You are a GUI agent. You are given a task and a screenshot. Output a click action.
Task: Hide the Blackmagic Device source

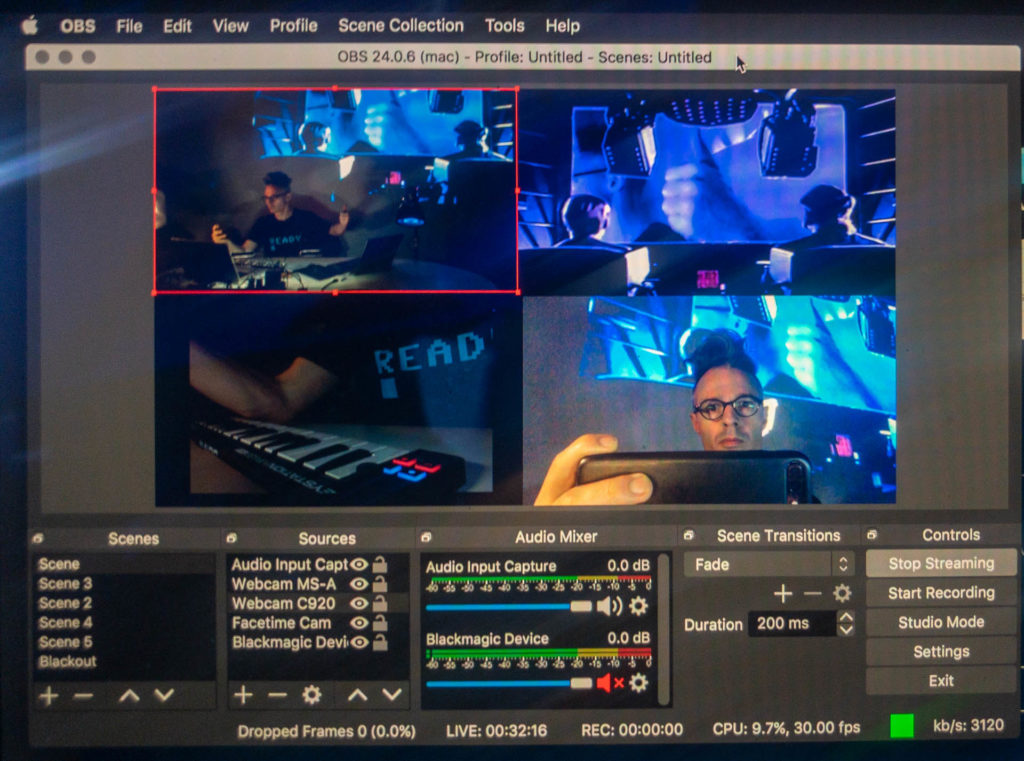coord(359,643)
